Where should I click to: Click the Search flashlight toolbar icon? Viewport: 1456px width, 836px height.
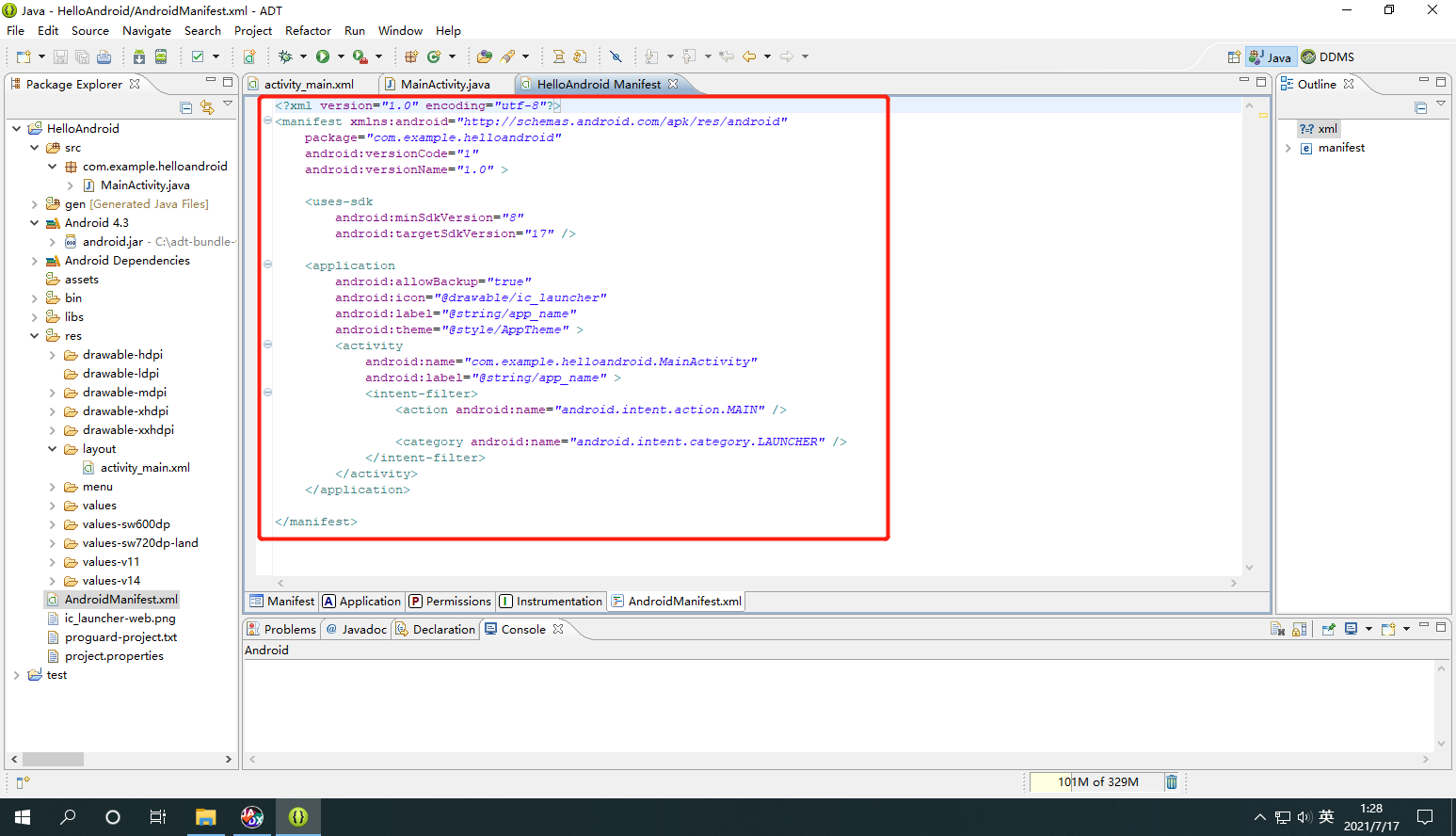507,56
